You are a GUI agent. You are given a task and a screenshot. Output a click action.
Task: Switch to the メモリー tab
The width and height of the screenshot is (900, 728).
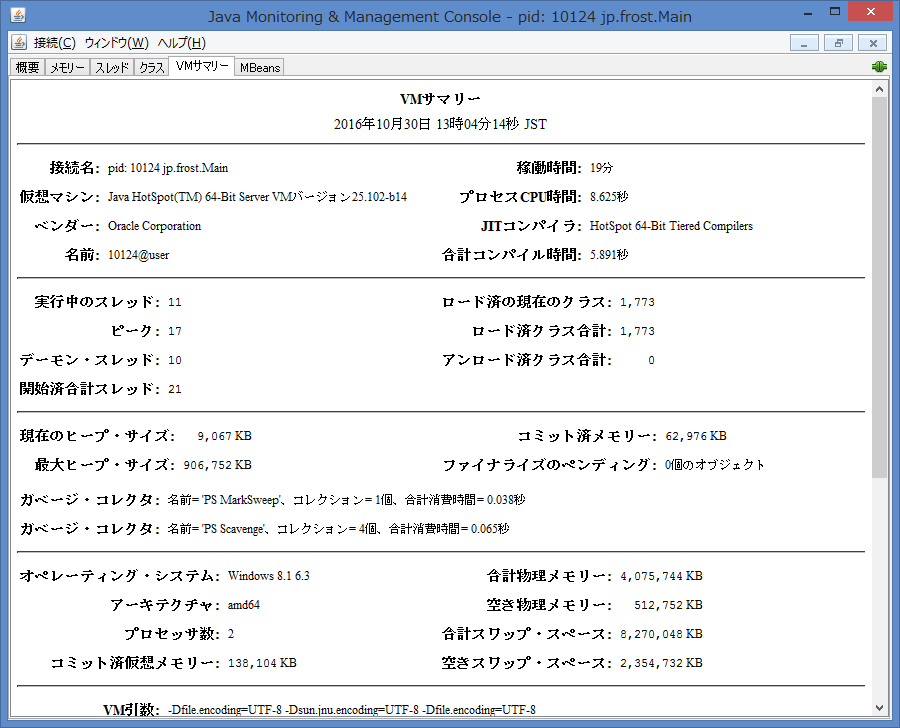pyautogui.click(x=67, y=66)
